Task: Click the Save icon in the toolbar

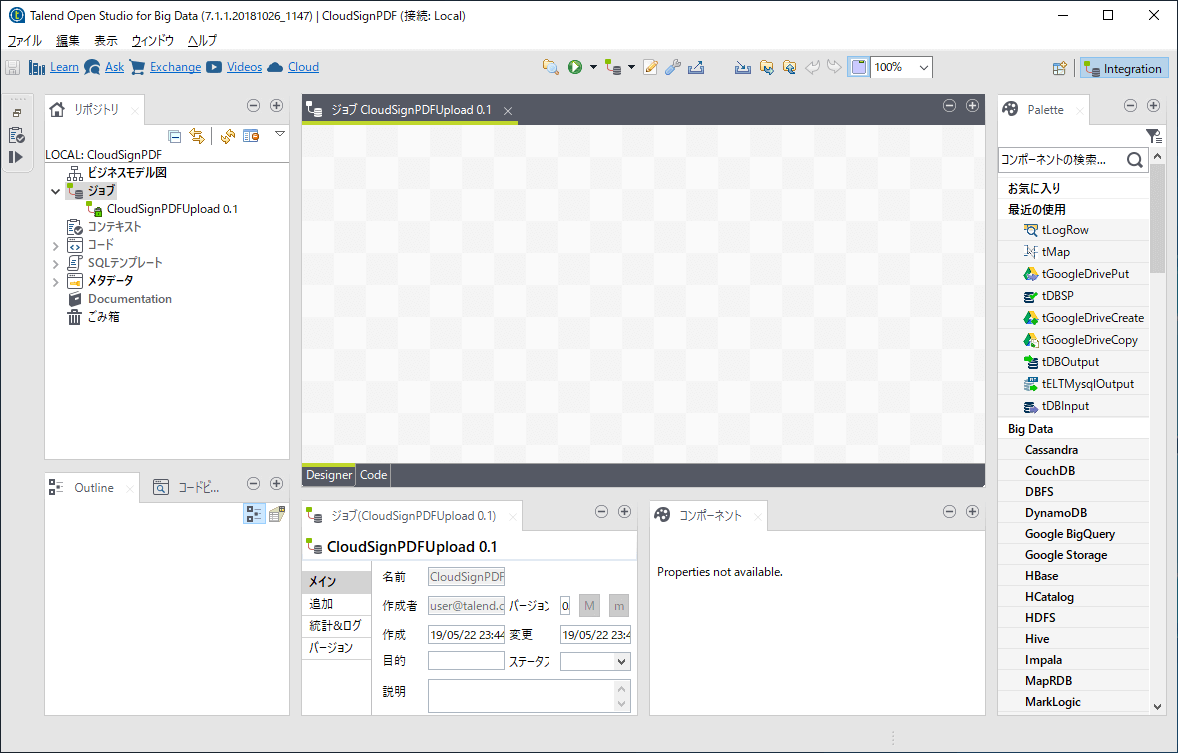Action: [12, 68]
